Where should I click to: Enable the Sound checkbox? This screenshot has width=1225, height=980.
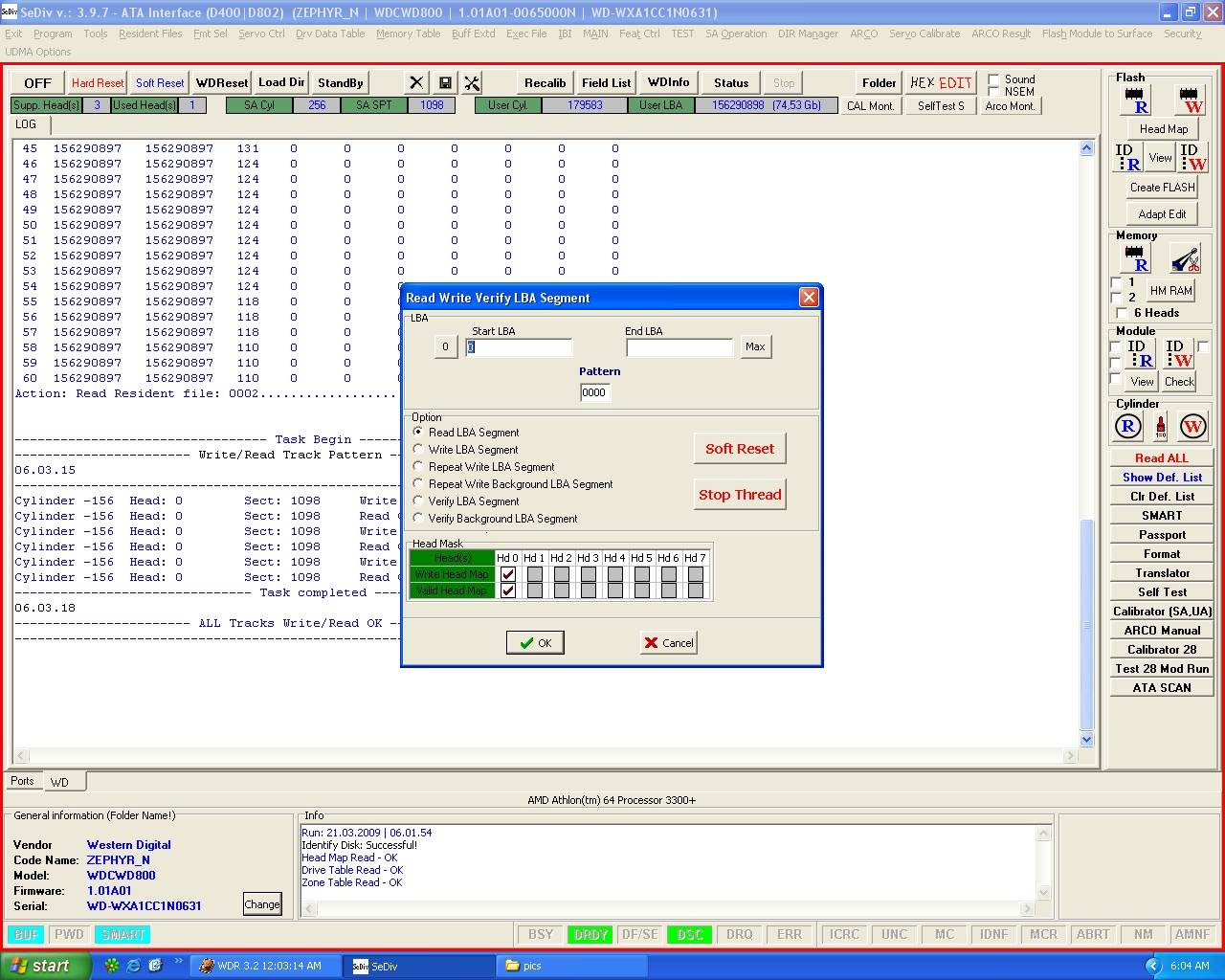[994, 79]
